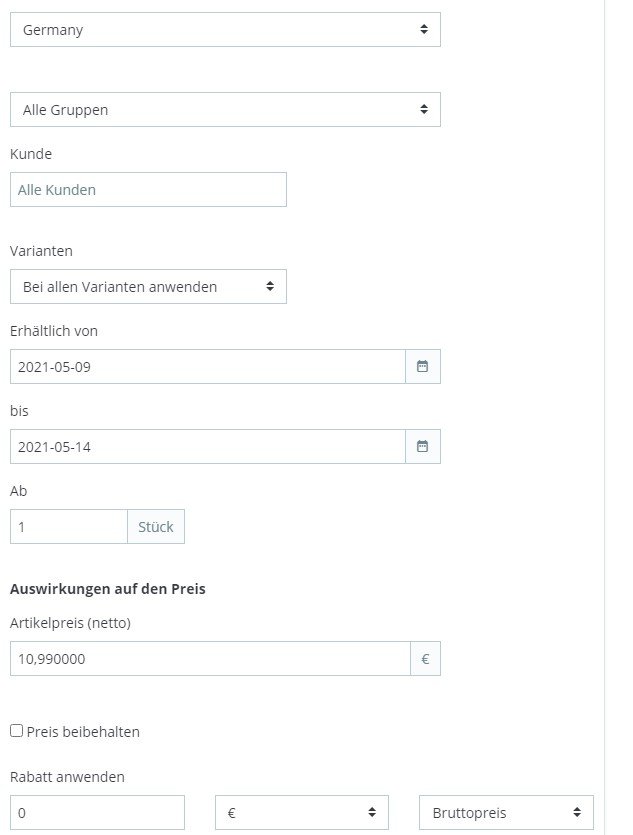Click the Stück unit addon
This screenshot has height=835, width=633.
(x=156, y=527)
